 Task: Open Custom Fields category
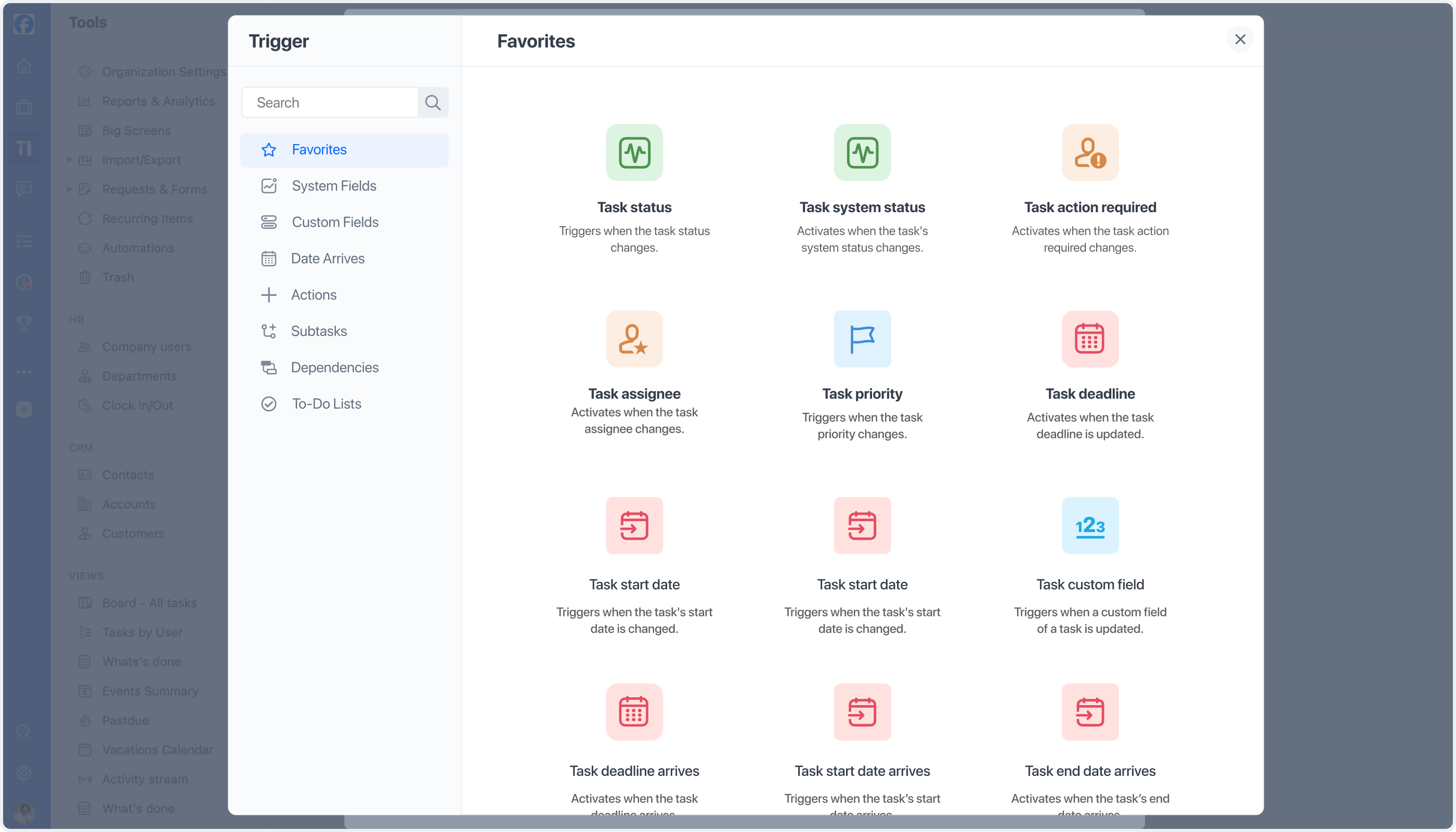[344, 222]
